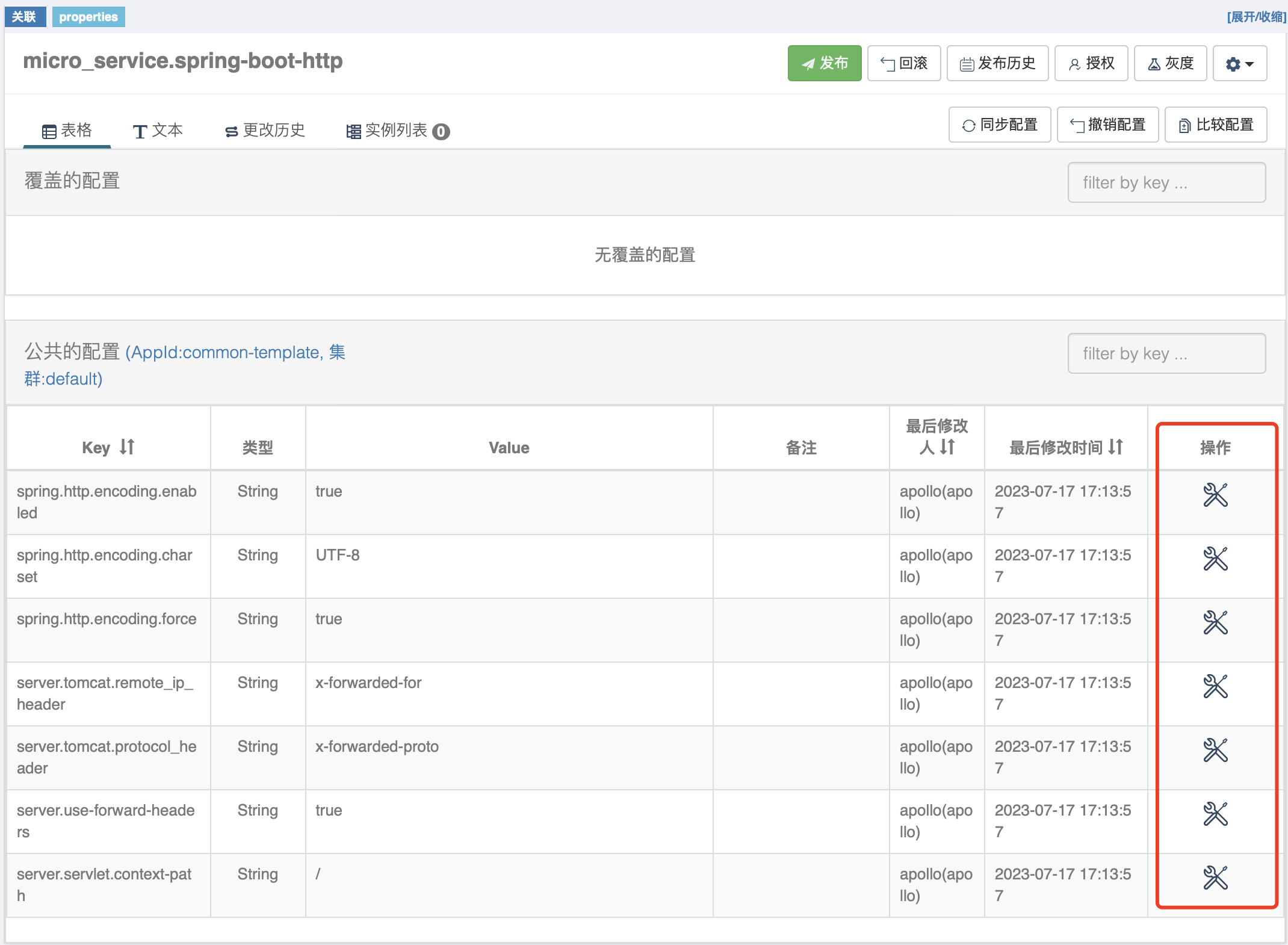Click the 同步配置 sync button

click(x=999, y=125)
